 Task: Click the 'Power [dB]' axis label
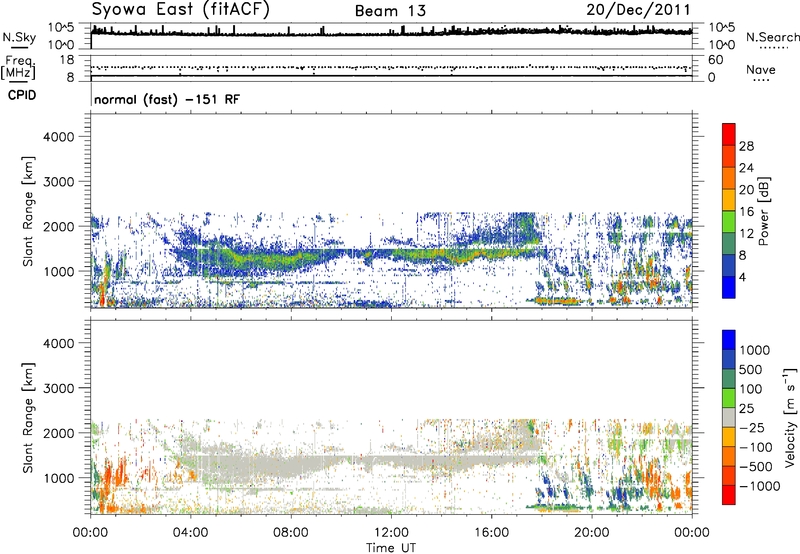pos(763,211)
